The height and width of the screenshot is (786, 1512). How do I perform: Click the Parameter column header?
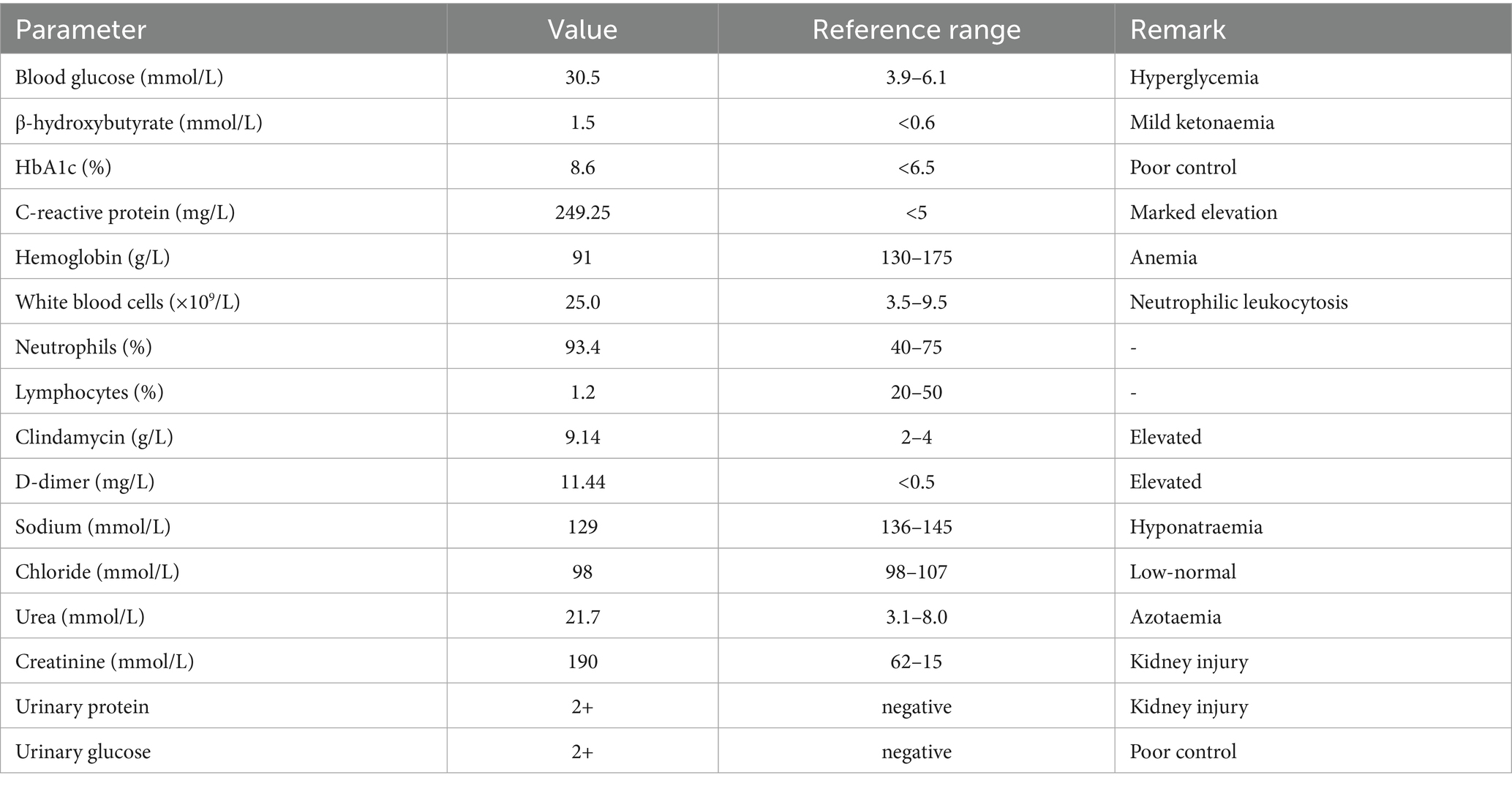[80, 29]
